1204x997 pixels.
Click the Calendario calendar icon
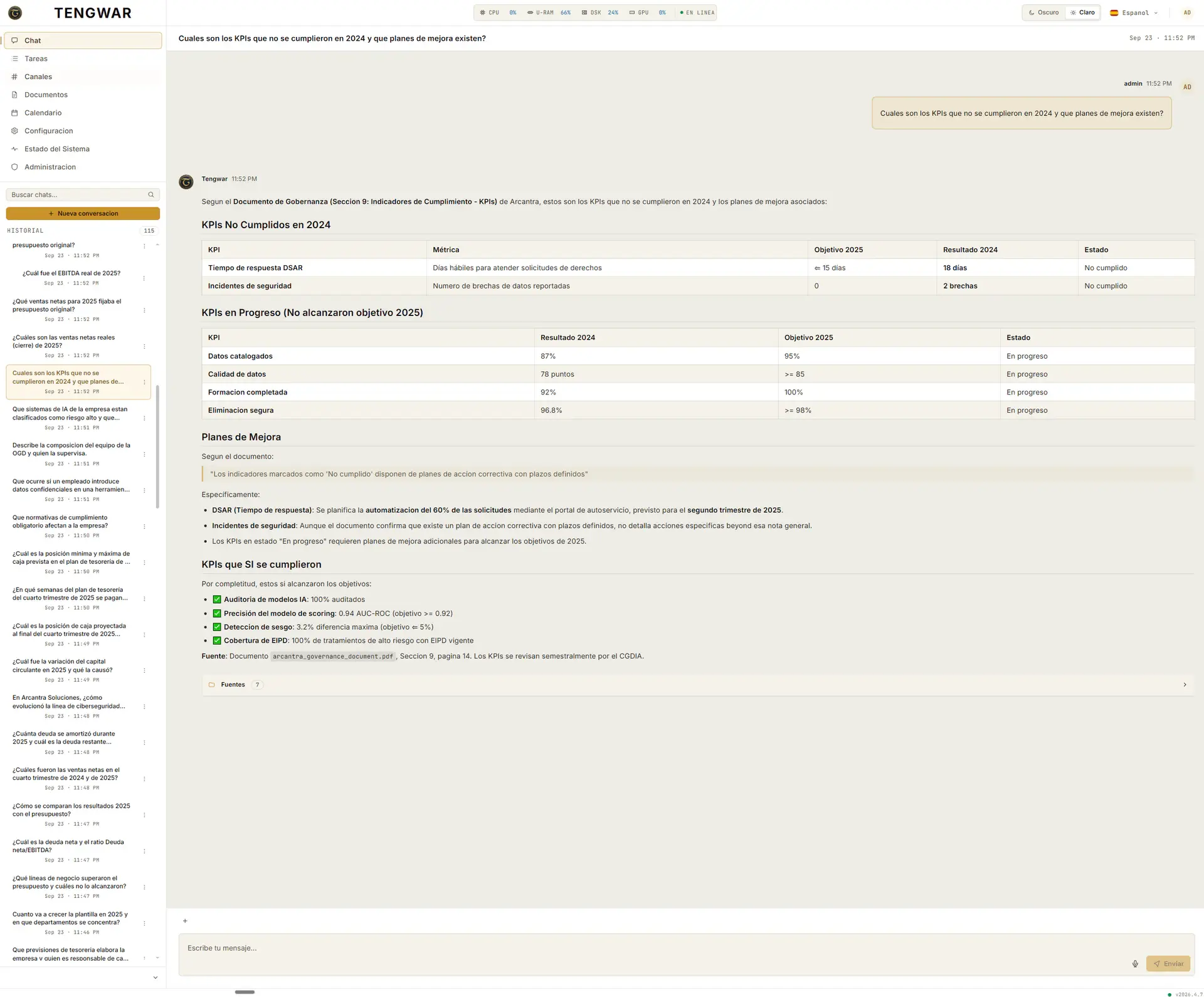(14, 113)
